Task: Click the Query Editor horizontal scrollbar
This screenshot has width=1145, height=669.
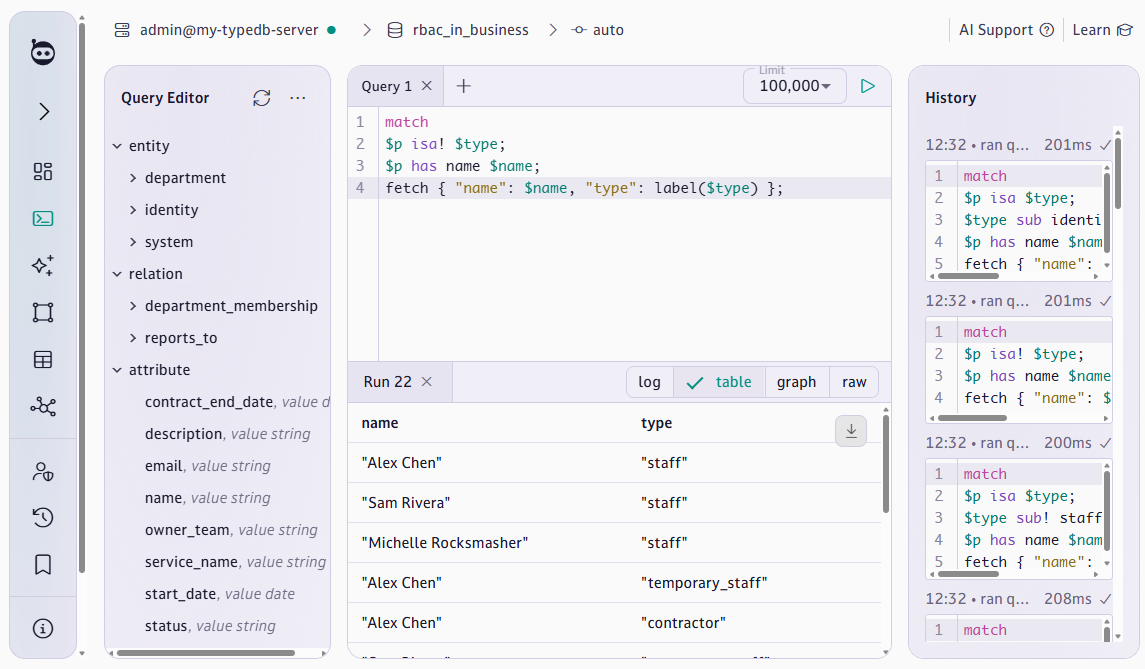Action: [x=207, y=653]
